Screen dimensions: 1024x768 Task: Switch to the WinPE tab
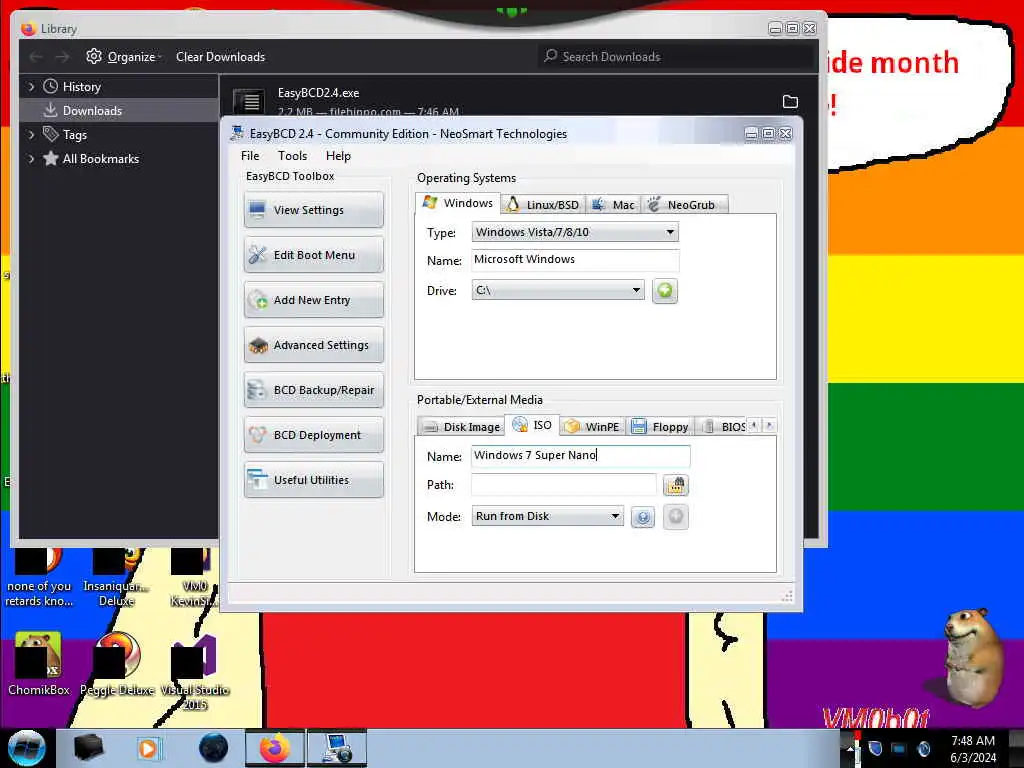coord(592,426)
